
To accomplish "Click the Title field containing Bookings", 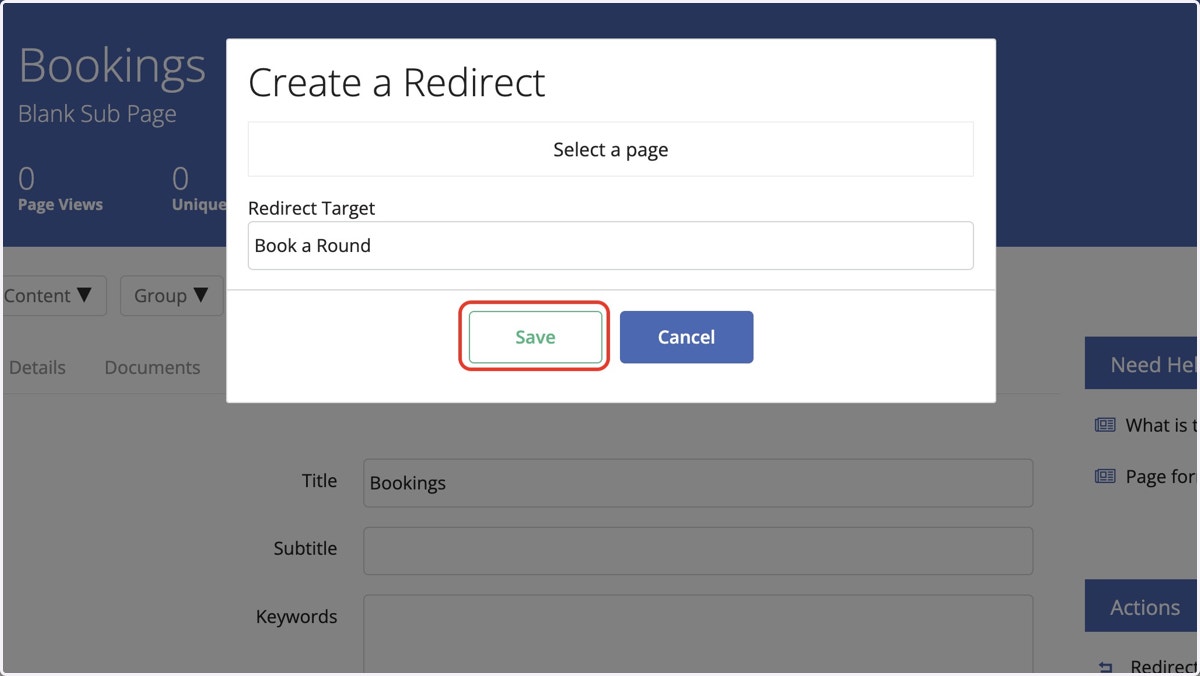I will pyautogui.click(x=697, y=483).
